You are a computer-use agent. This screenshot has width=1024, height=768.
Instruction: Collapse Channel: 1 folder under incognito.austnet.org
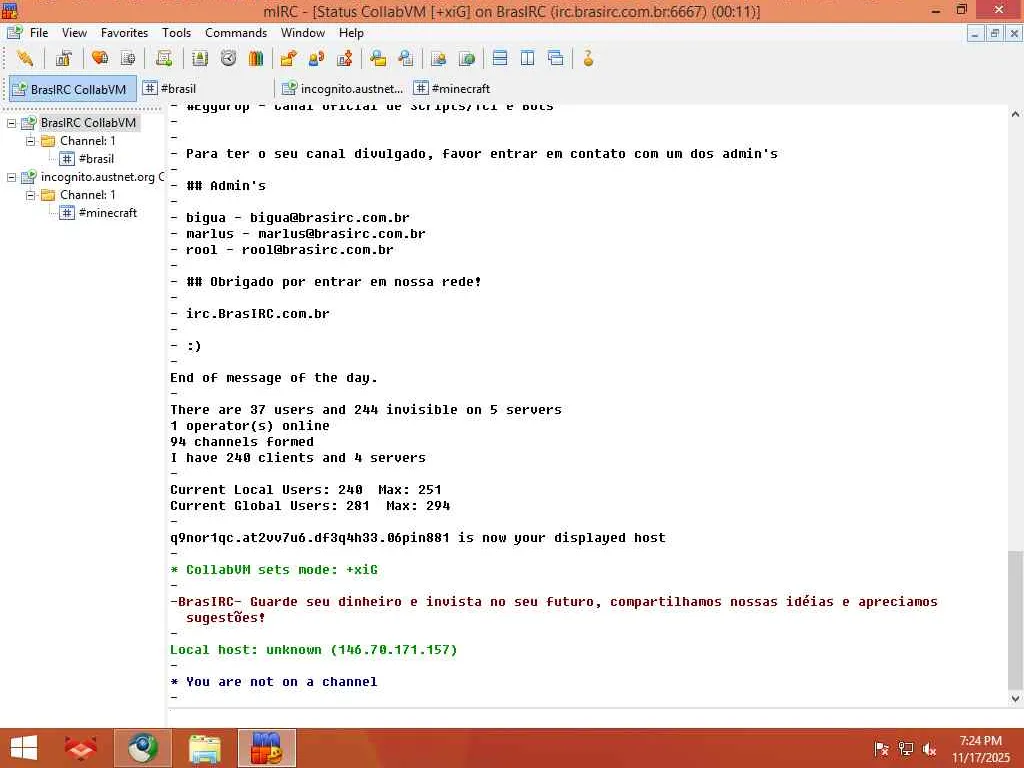pyautogui.click(x=31, y=195)
